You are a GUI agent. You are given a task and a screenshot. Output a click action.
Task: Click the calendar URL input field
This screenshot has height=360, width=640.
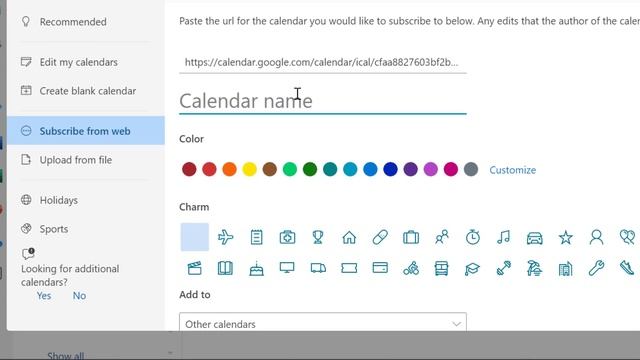tap(323, 62)
